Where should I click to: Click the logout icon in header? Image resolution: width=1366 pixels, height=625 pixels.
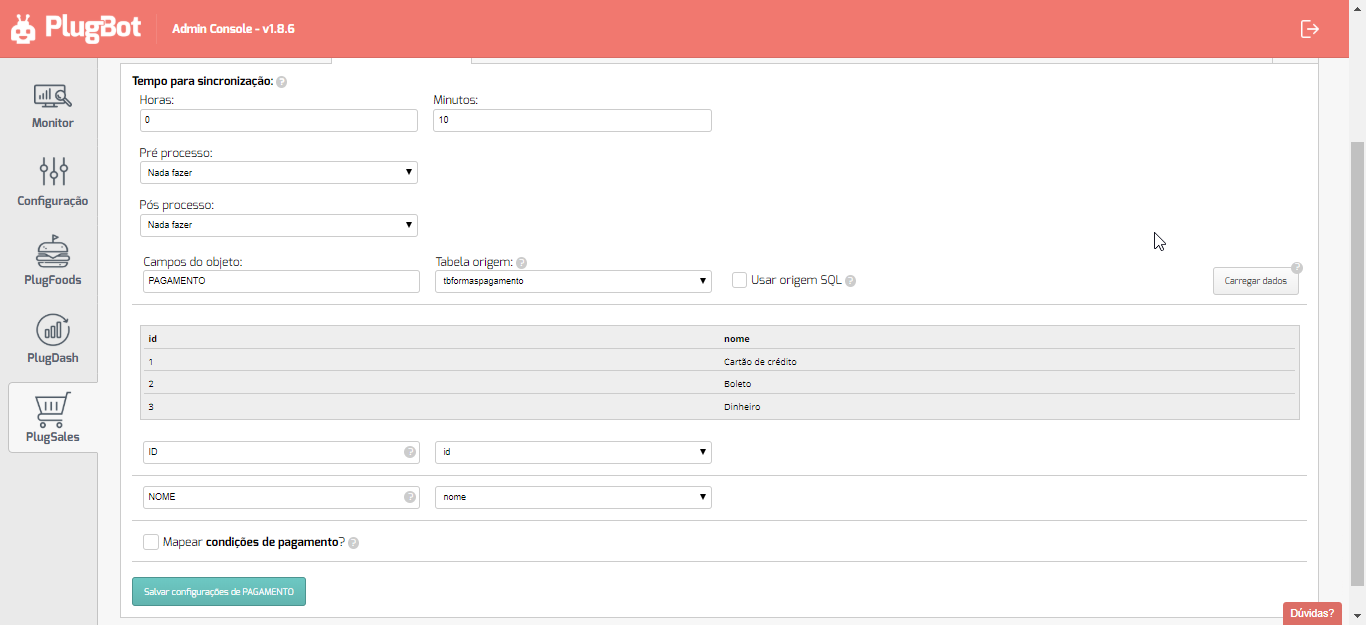pos(1310,29)
